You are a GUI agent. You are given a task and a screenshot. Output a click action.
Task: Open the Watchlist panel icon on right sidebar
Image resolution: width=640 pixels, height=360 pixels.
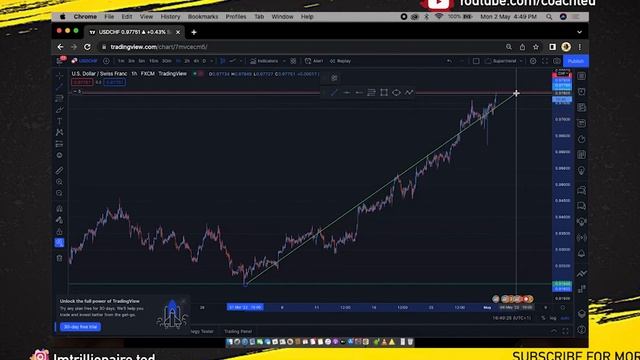point(582,76)
